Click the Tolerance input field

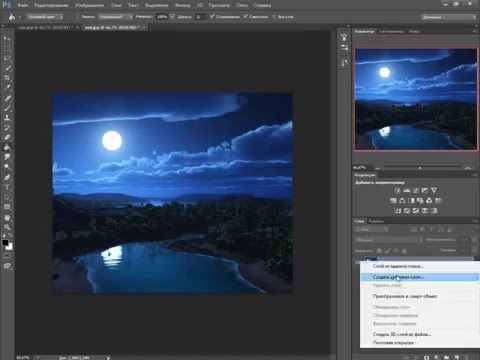click(x=199, y=16)
